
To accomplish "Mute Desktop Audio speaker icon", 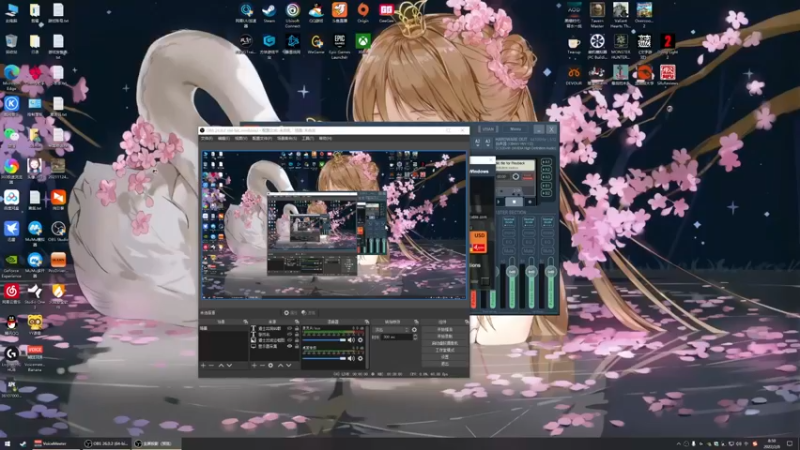I will 351,358.
